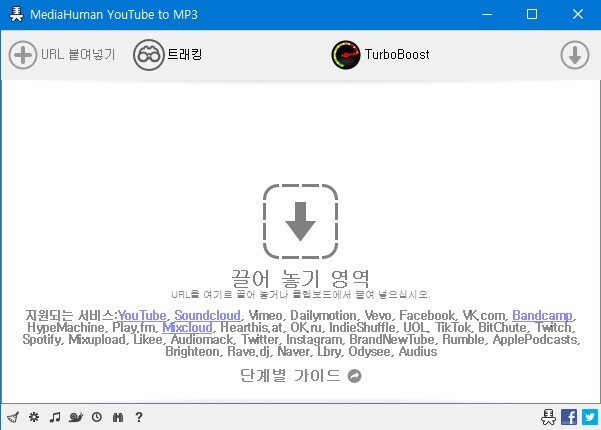The image size is (601, 430).
Task: Click the broom clear-list icon
Action: coord(13,417)
